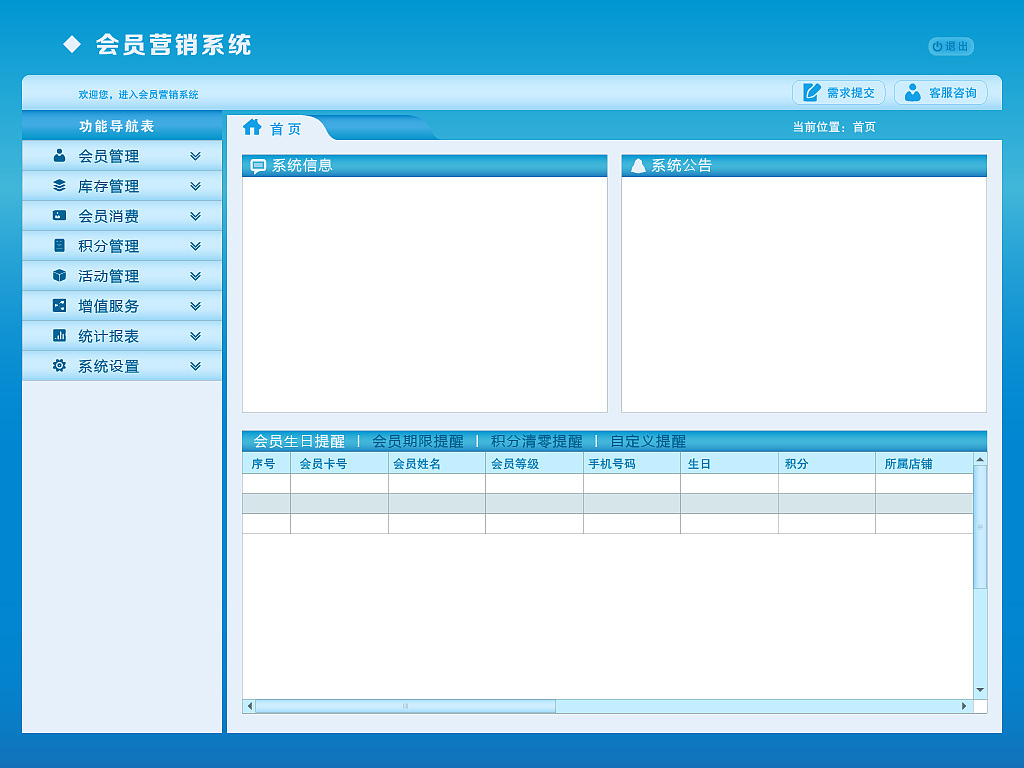
Task: Click the 当前位置: 首页 breadcrumb text
Action: pyautogui.click(x=834, y=127)
